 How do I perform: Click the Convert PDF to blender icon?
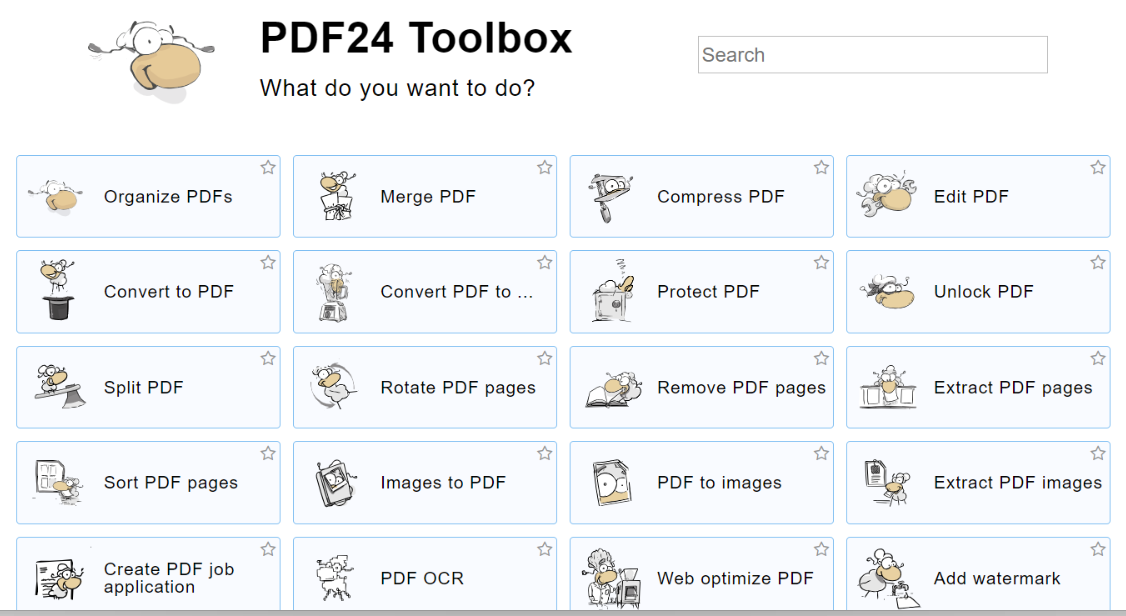[x=334, y=291]
